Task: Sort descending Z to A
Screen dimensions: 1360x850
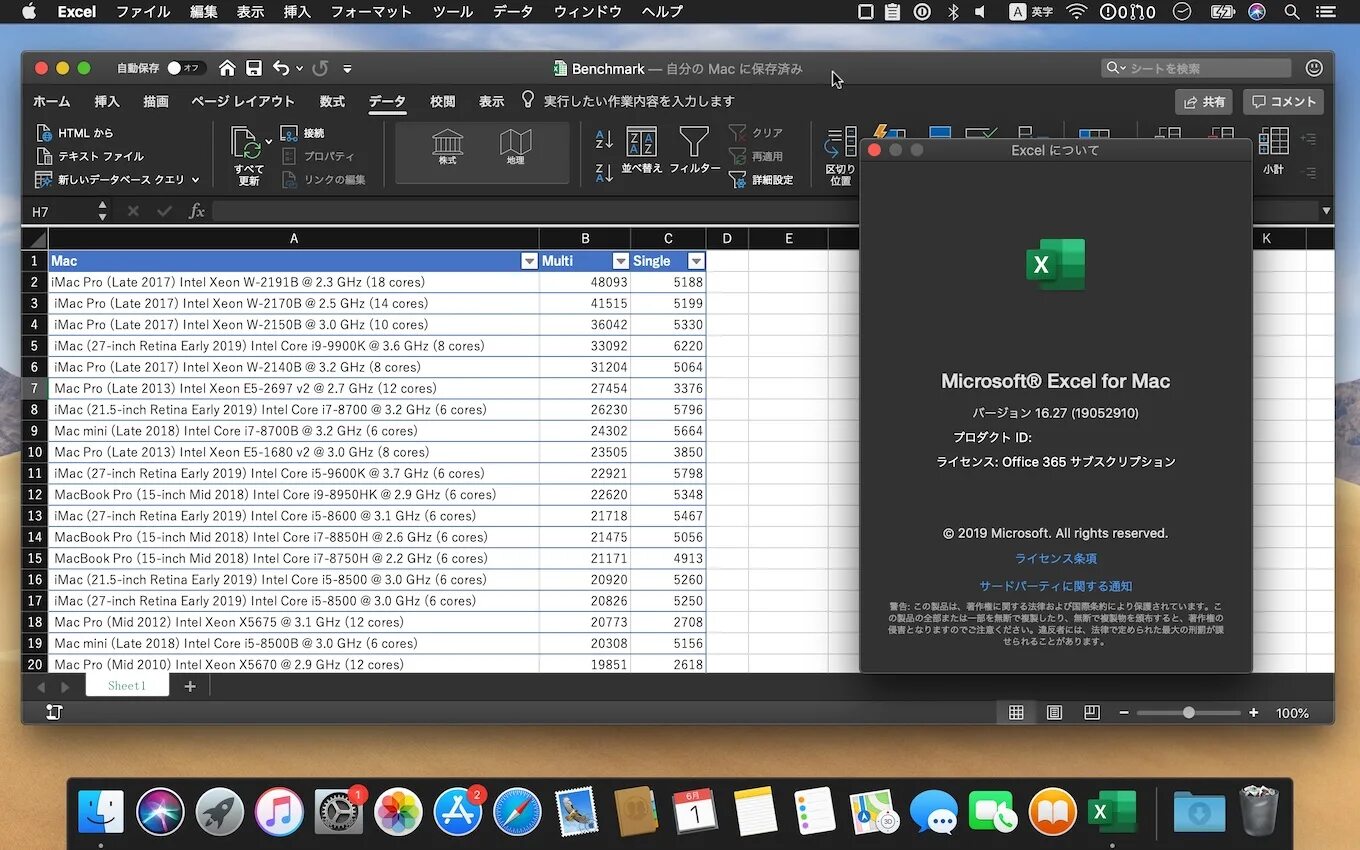Action: coord(604,172)
